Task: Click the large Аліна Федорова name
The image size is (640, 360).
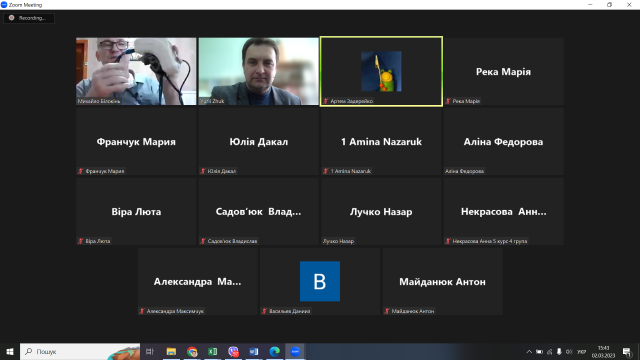Action: [x=503, y=142]
